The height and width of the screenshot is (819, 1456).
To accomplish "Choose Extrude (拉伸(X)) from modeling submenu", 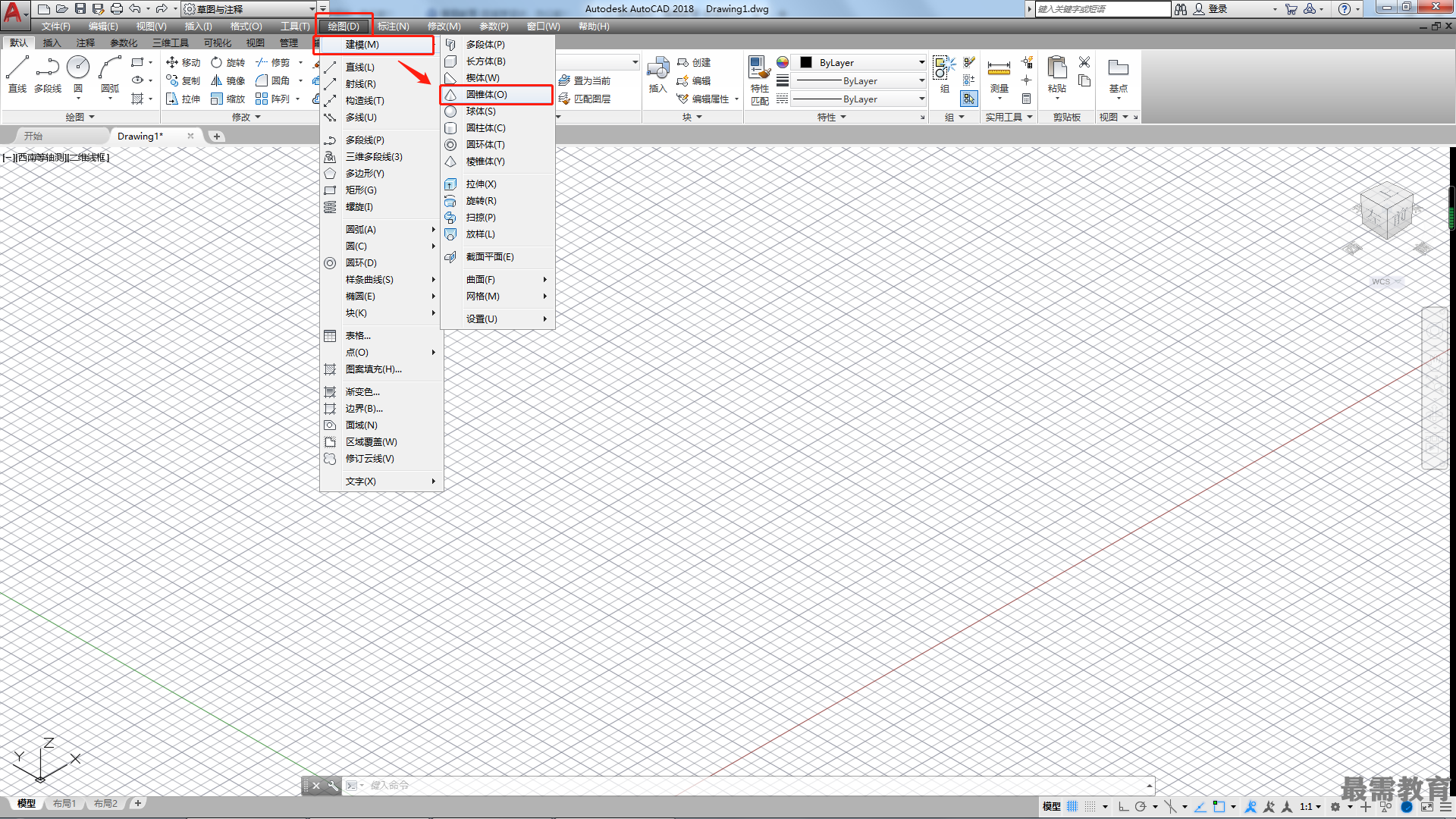I will coord(497,184).
